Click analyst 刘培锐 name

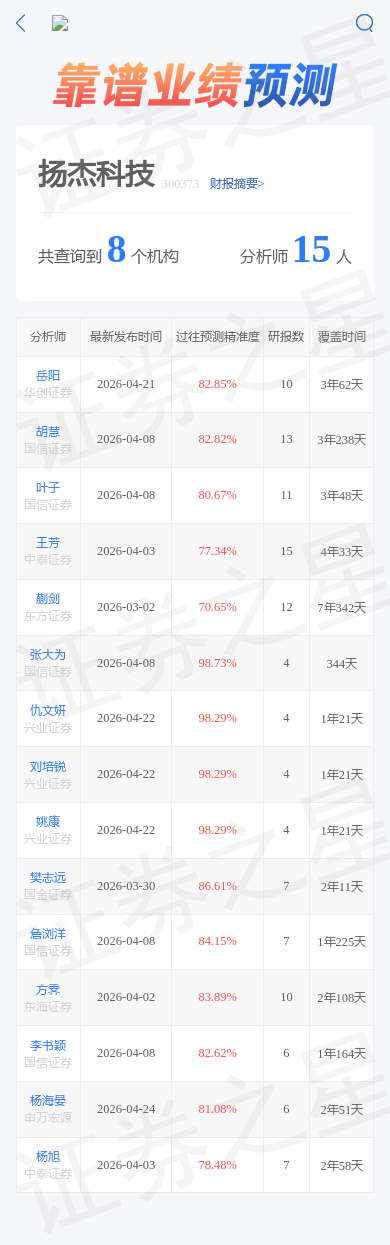pyautogui.click(x=48, y=766)
